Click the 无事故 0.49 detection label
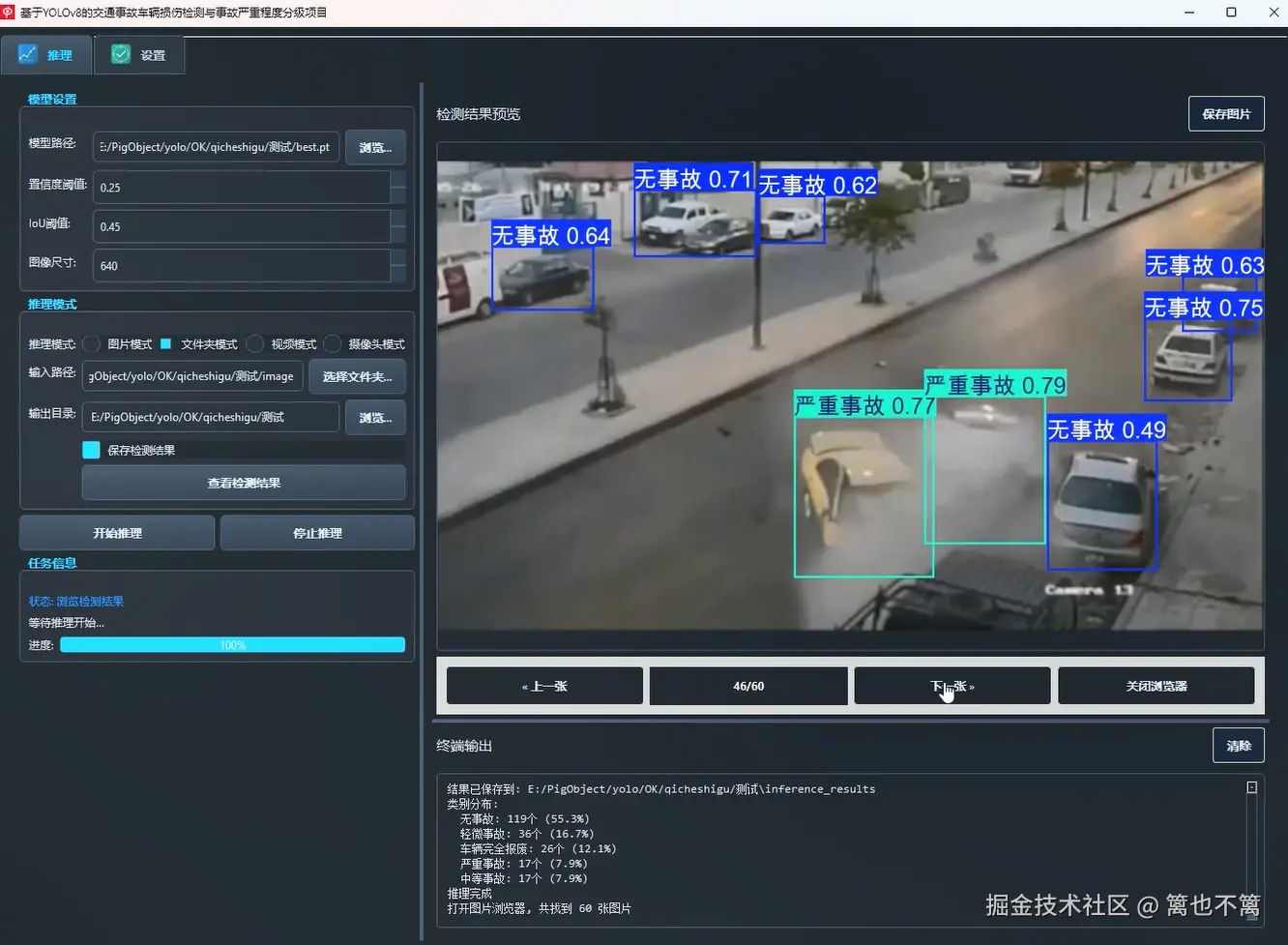1288x945 pixels. [x=1106, y=429]
